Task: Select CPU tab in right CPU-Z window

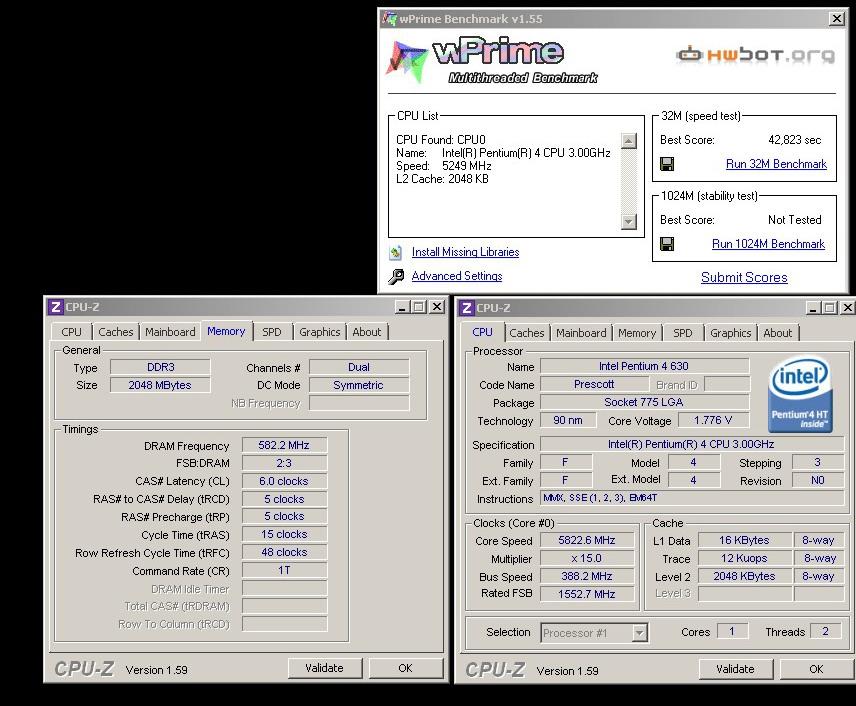Action: (483, 332)
